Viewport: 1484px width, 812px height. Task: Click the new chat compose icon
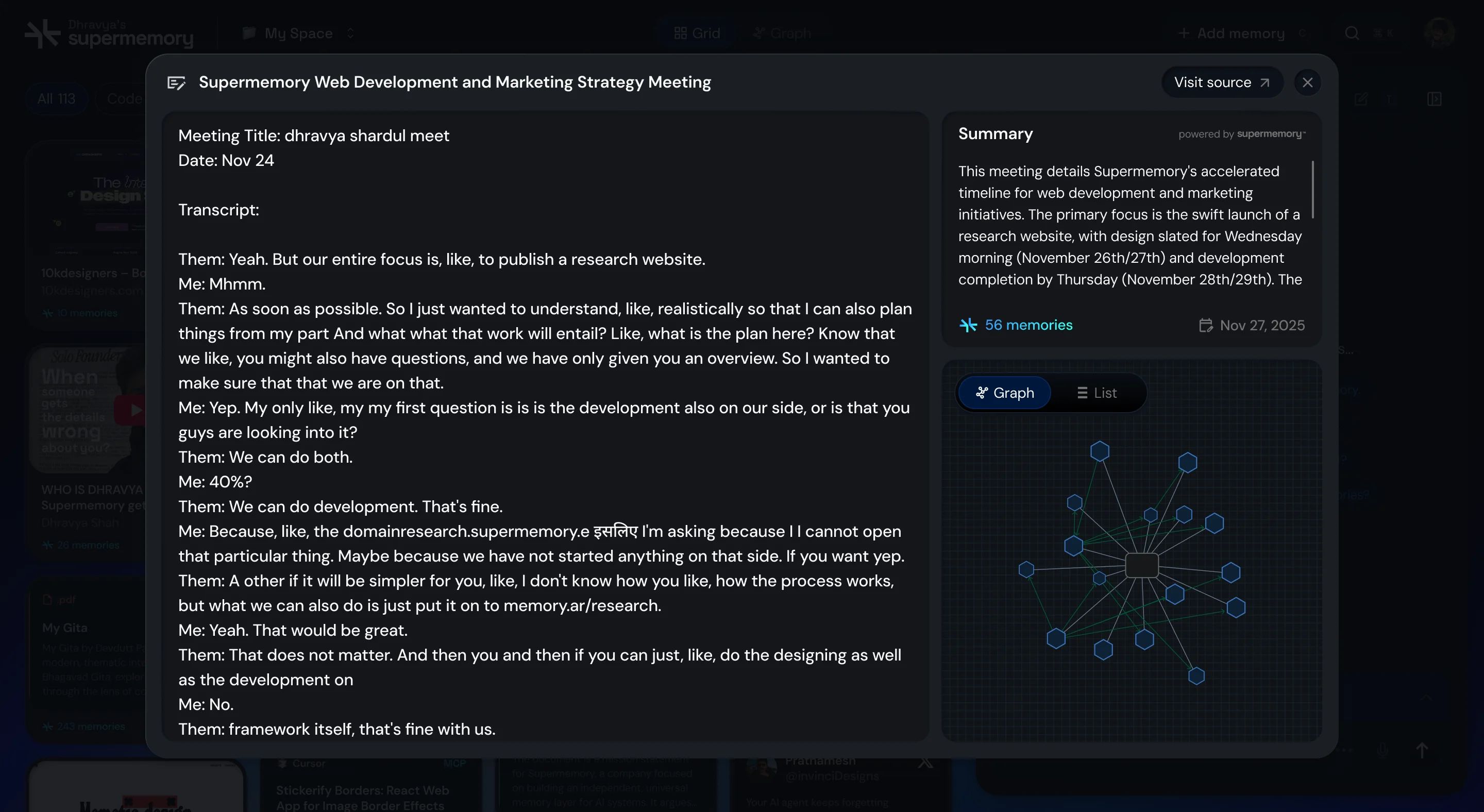tap(1361, 99)
